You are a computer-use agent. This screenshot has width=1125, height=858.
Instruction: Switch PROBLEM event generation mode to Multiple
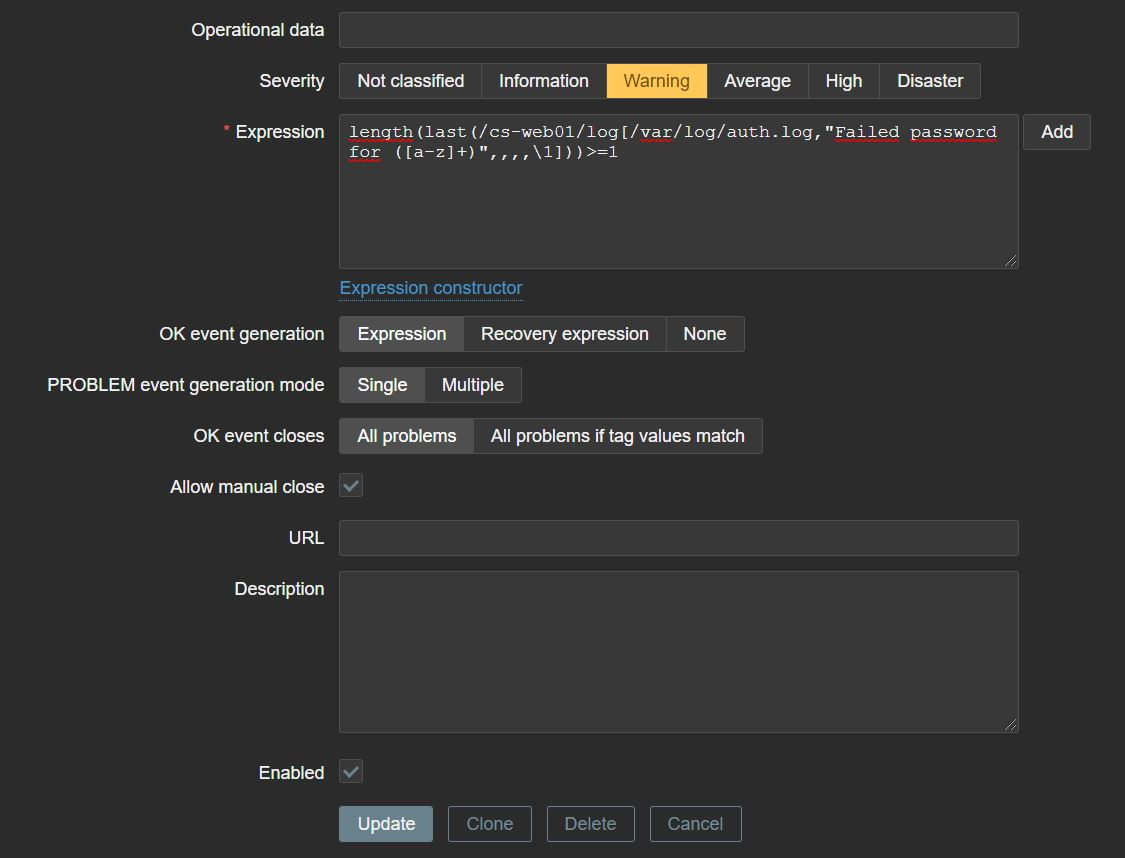coord(472,385)
